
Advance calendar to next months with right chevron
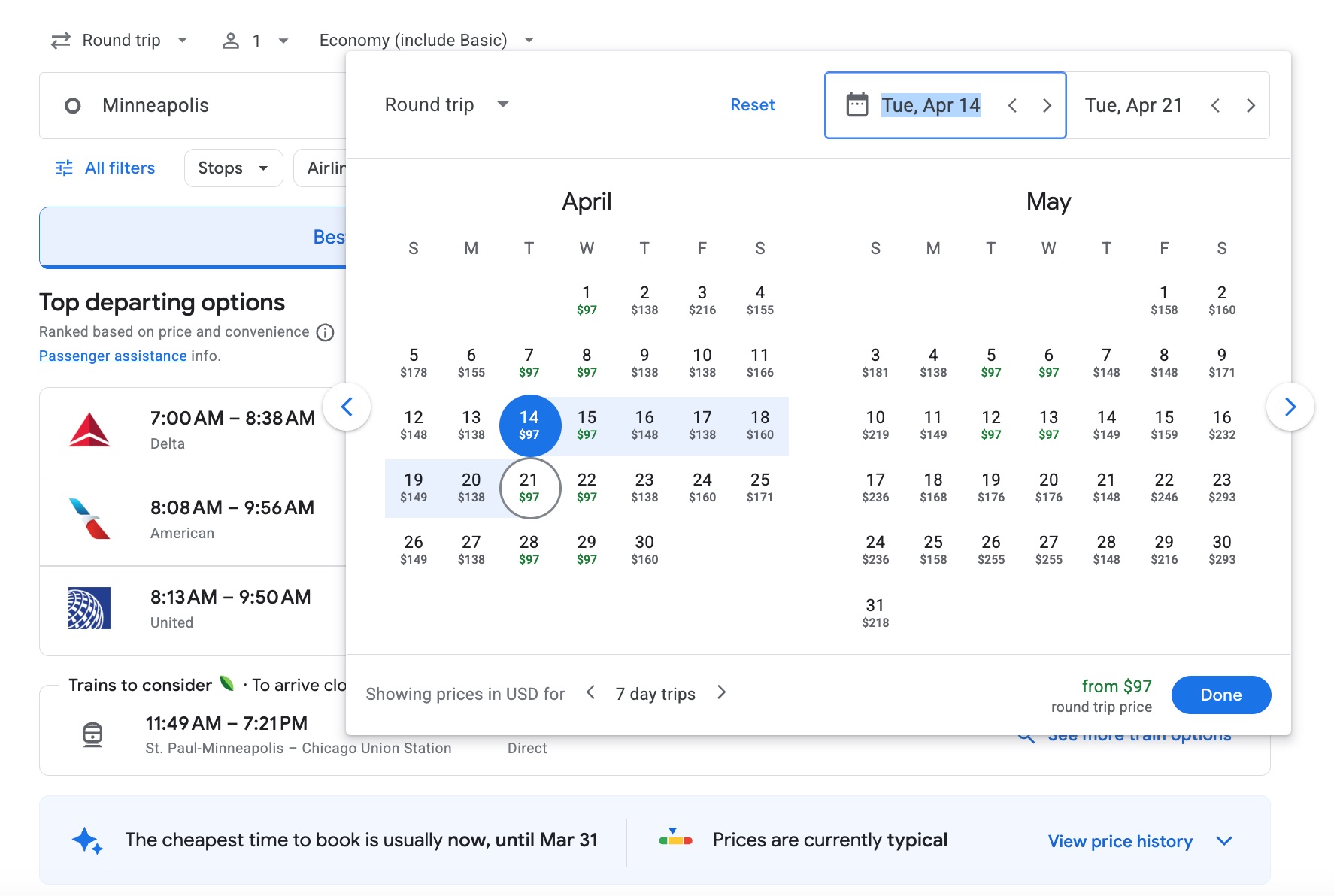tap(1290, 406)
